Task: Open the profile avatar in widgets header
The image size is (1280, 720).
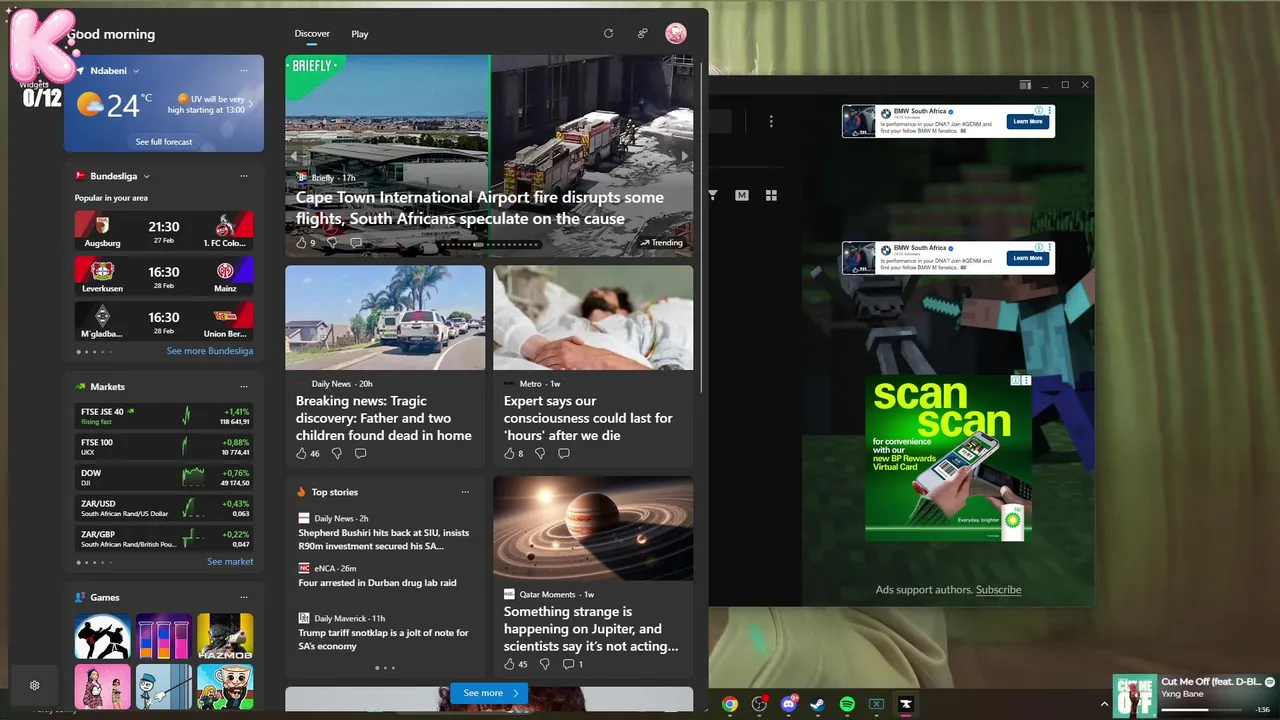Action: click(676, 33)
